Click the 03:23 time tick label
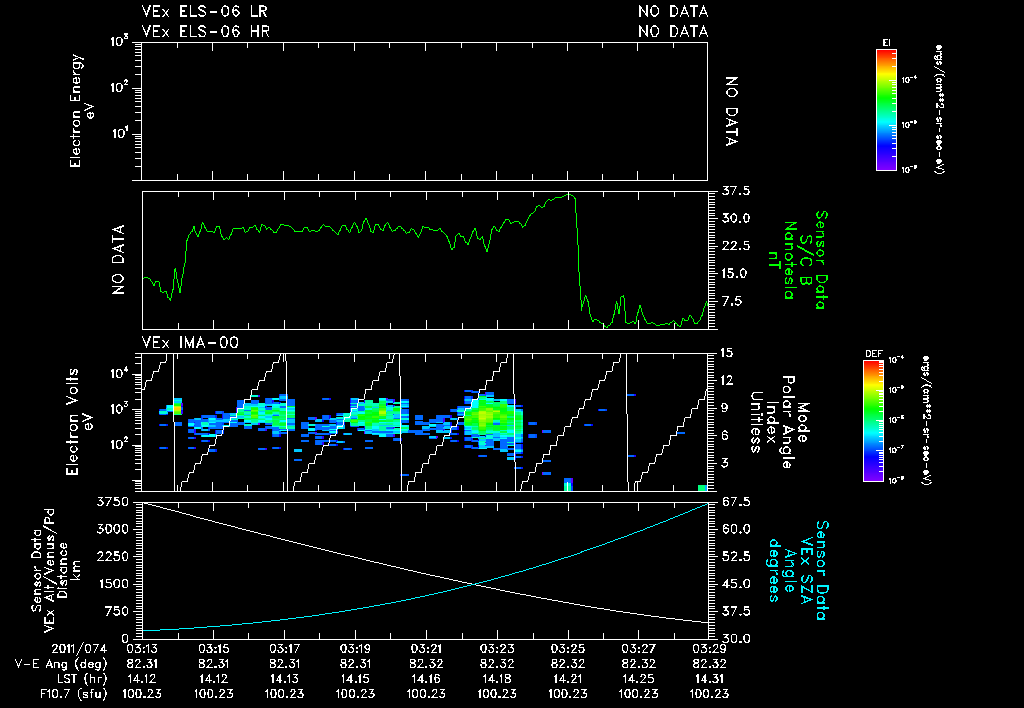The image size is (1024, 708). 497,649
